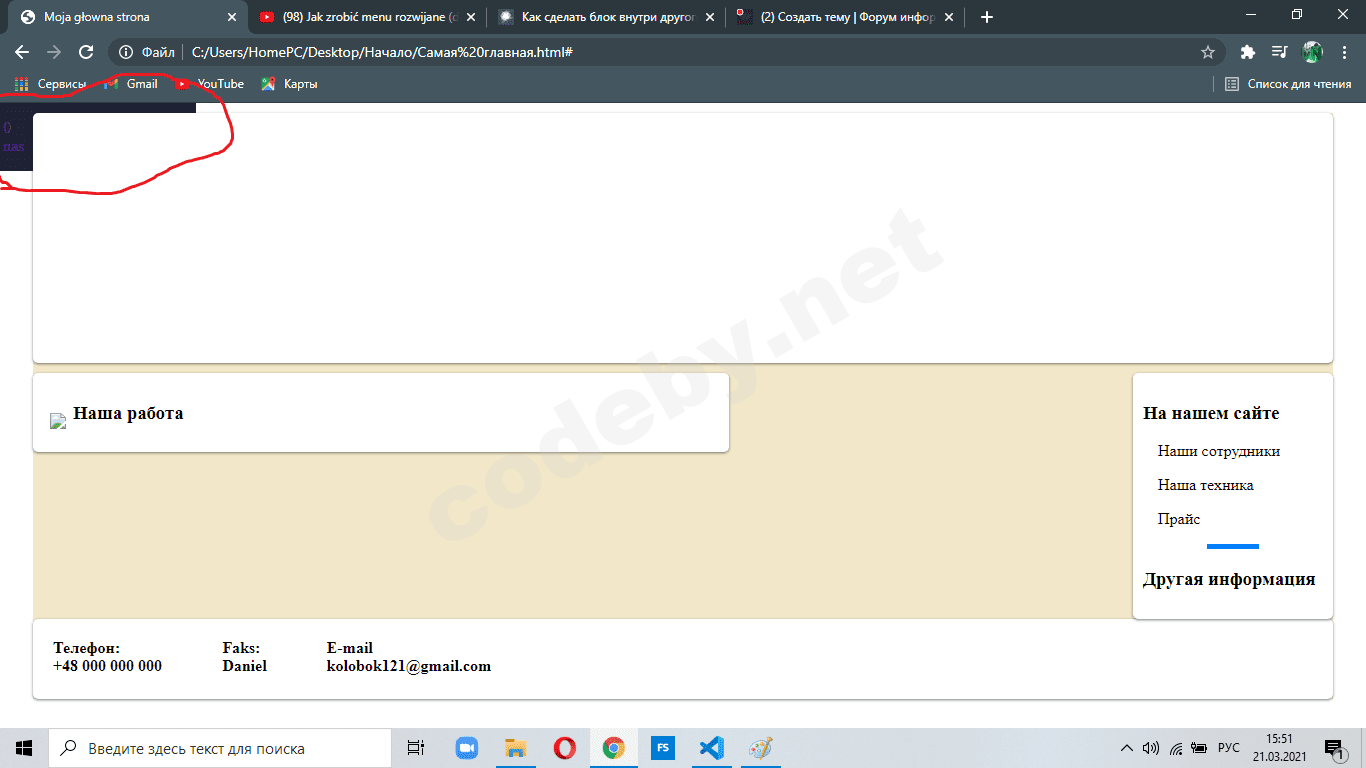Open the Chrome three-dot menu

pos(1343,52)
